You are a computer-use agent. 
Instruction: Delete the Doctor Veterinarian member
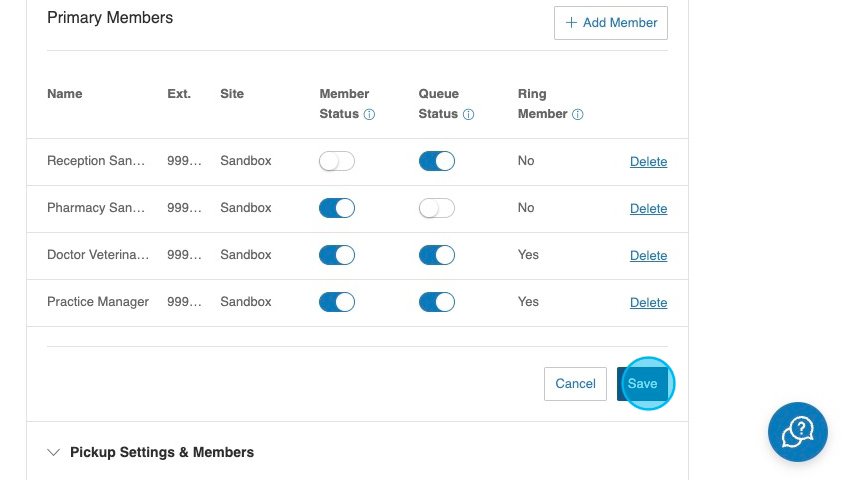pos(648,256)
